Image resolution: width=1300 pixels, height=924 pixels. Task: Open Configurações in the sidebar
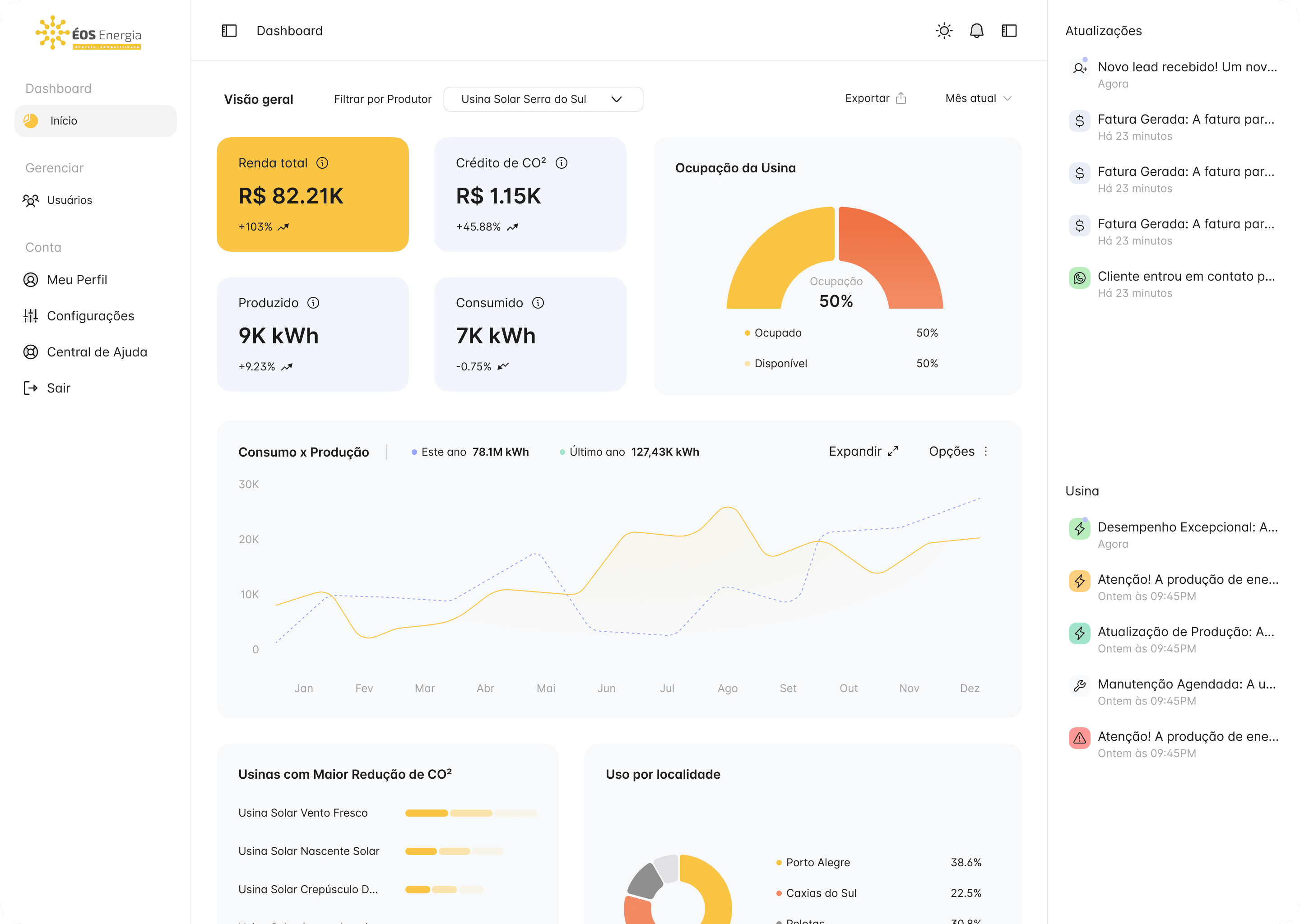[x=79, y=316]
